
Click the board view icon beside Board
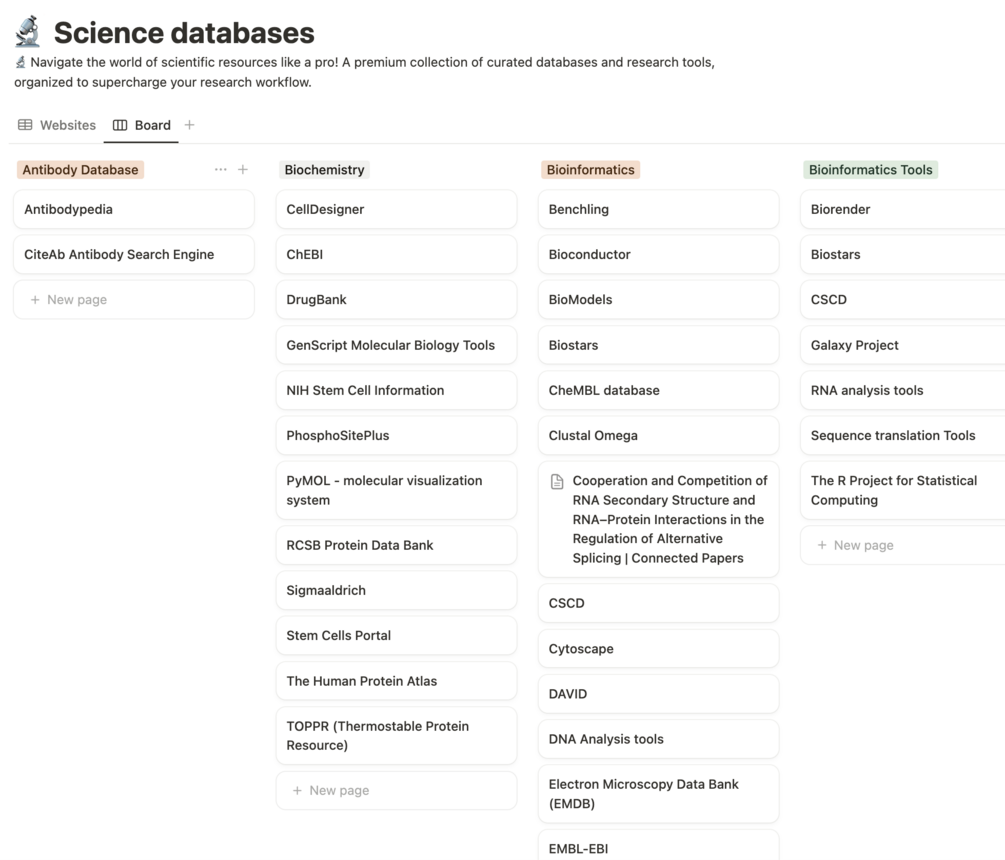pos(121,124)
